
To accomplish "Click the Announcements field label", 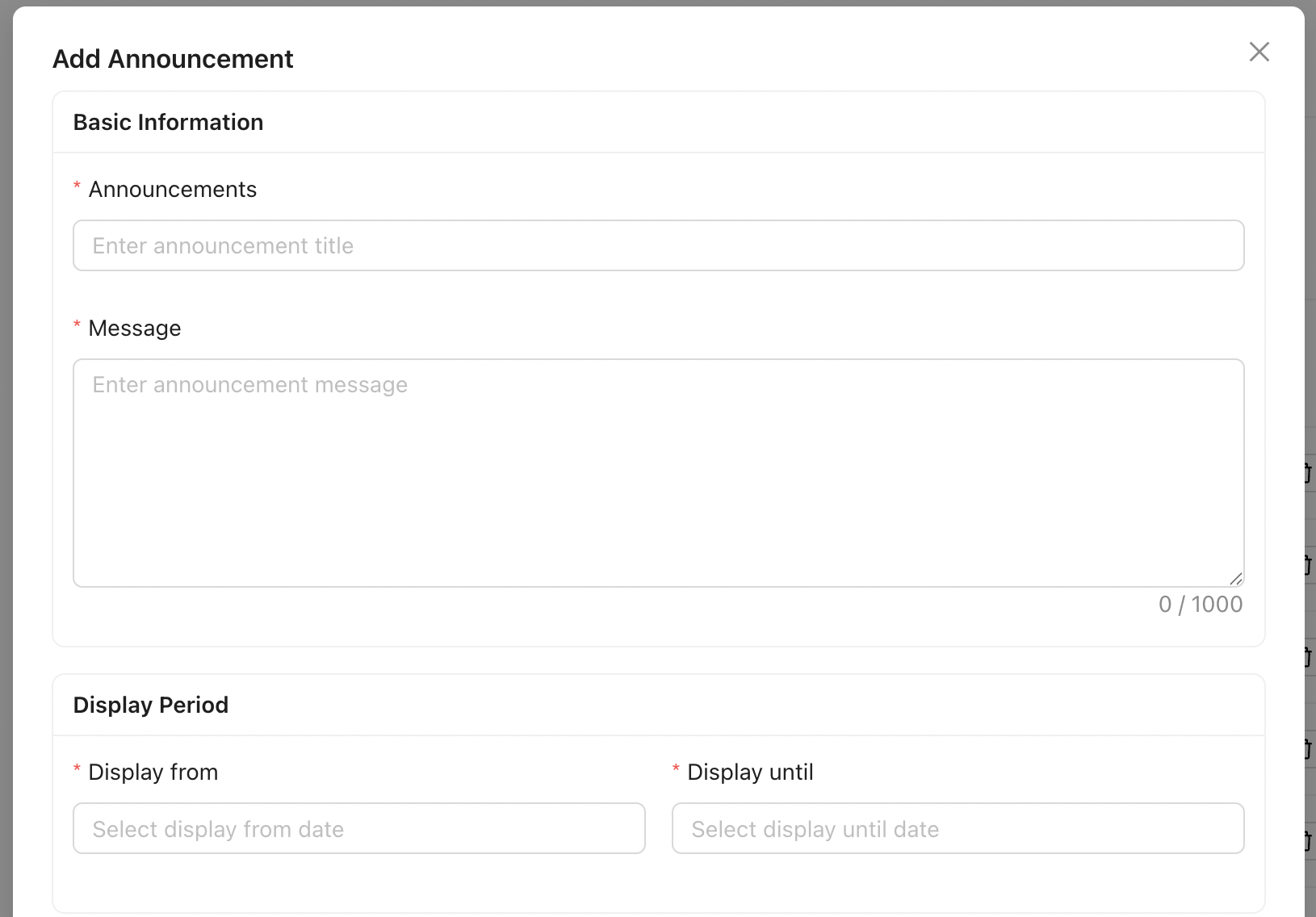I will click(x=172, y=189).
